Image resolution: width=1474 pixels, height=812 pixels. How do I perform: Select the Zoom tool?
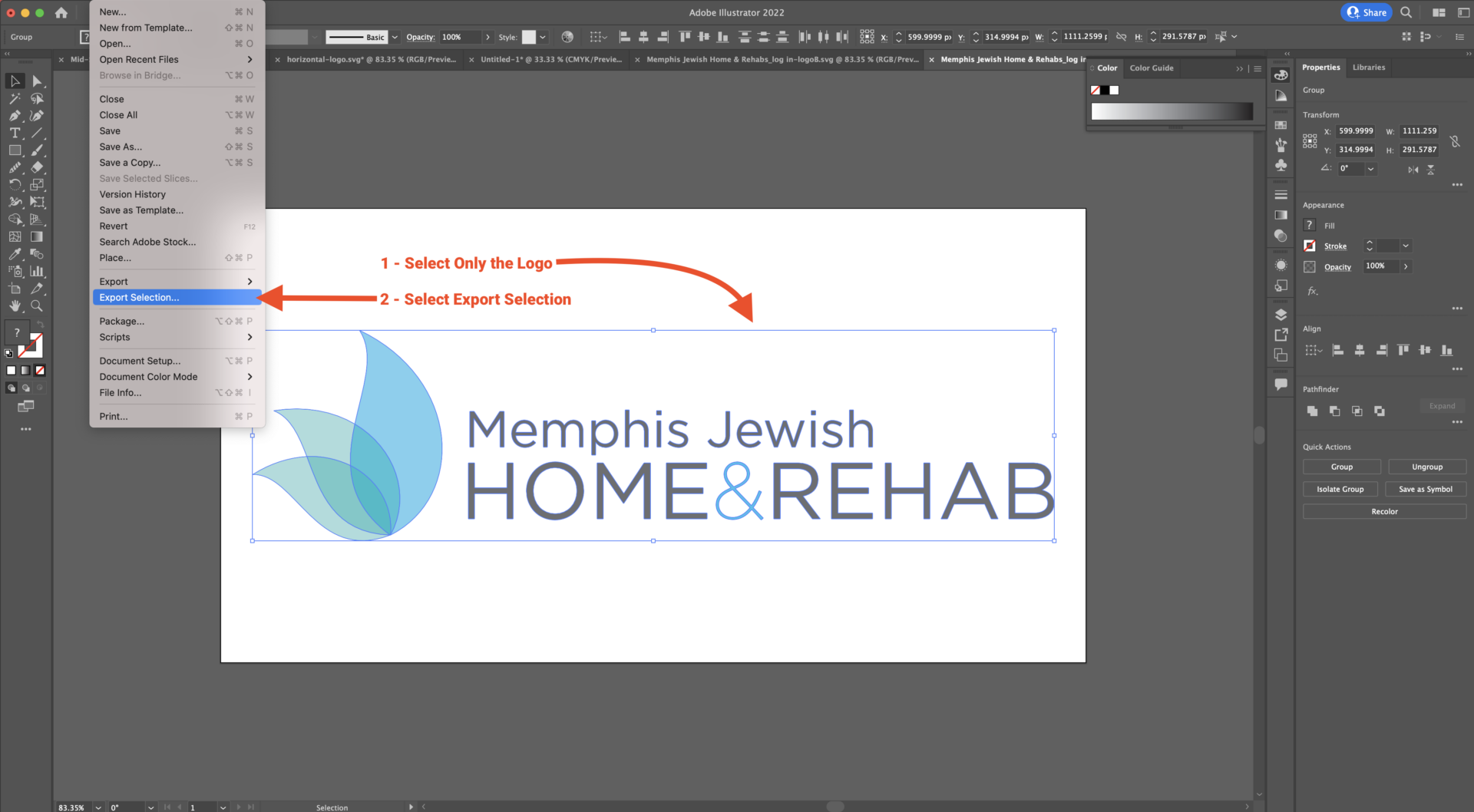(37, 306)
